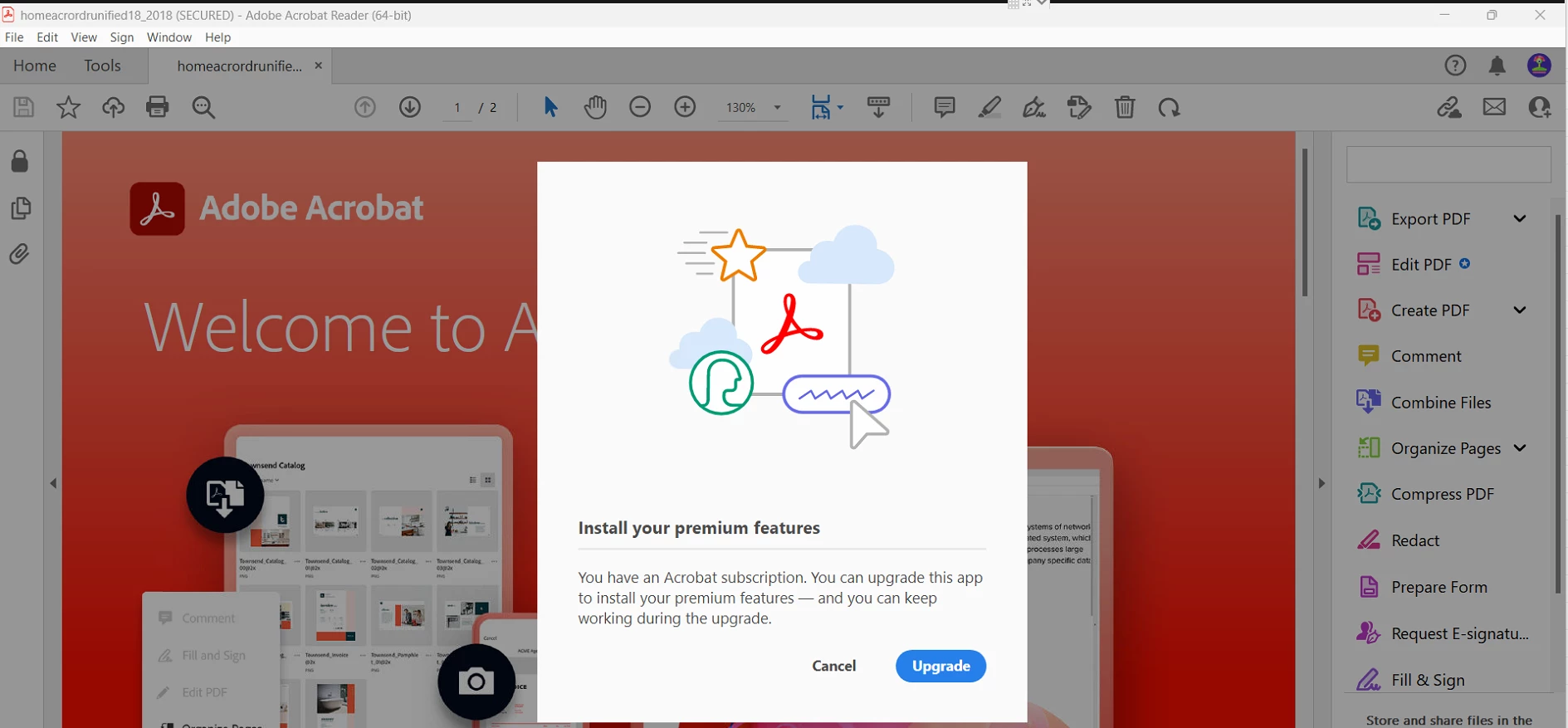Image resolution: width=1568 pixels, height=728 pixels.
Task: Go to previous page arrow
Action: pyautogui.click(x=365, y=107)
